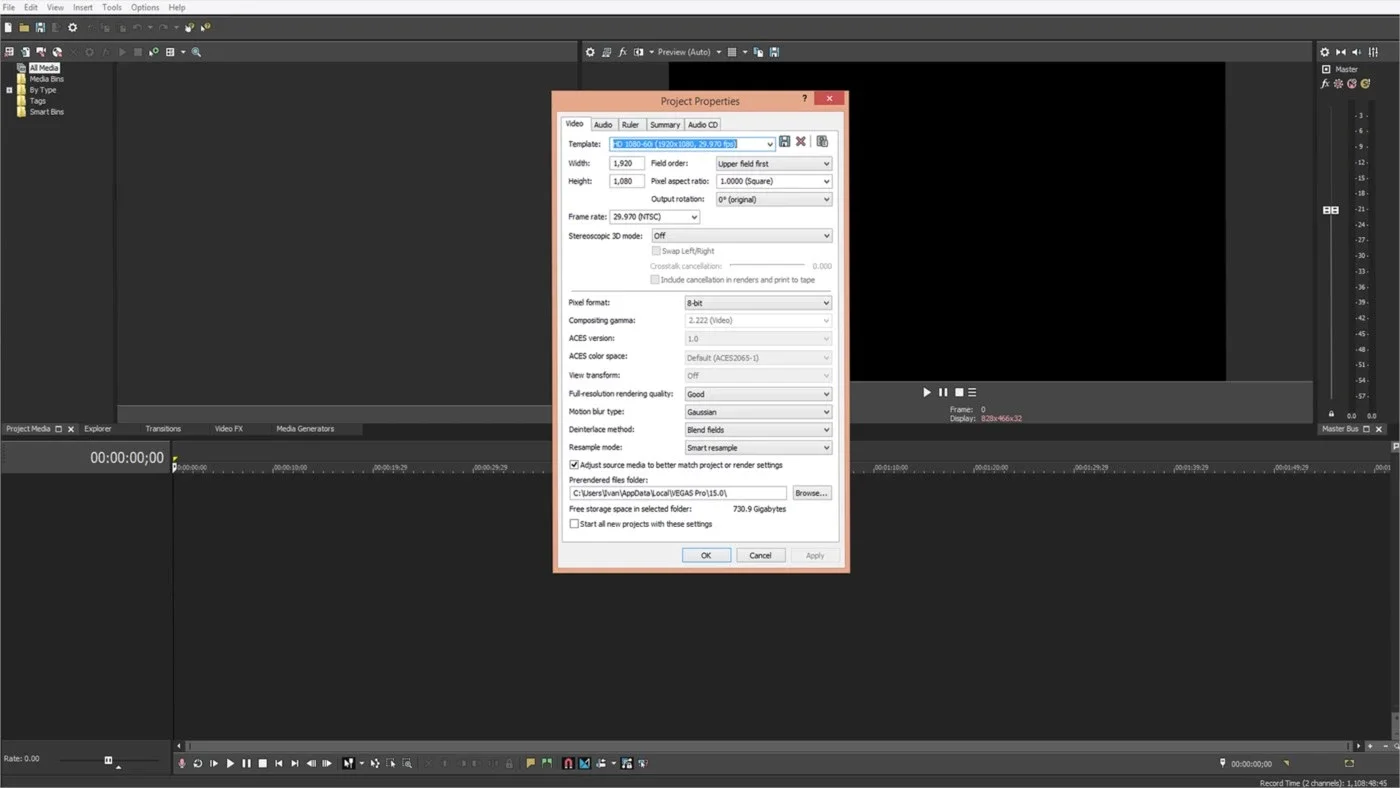
Task: Expand the Deinterlace method dropdown
Action: tap(758, 430)
